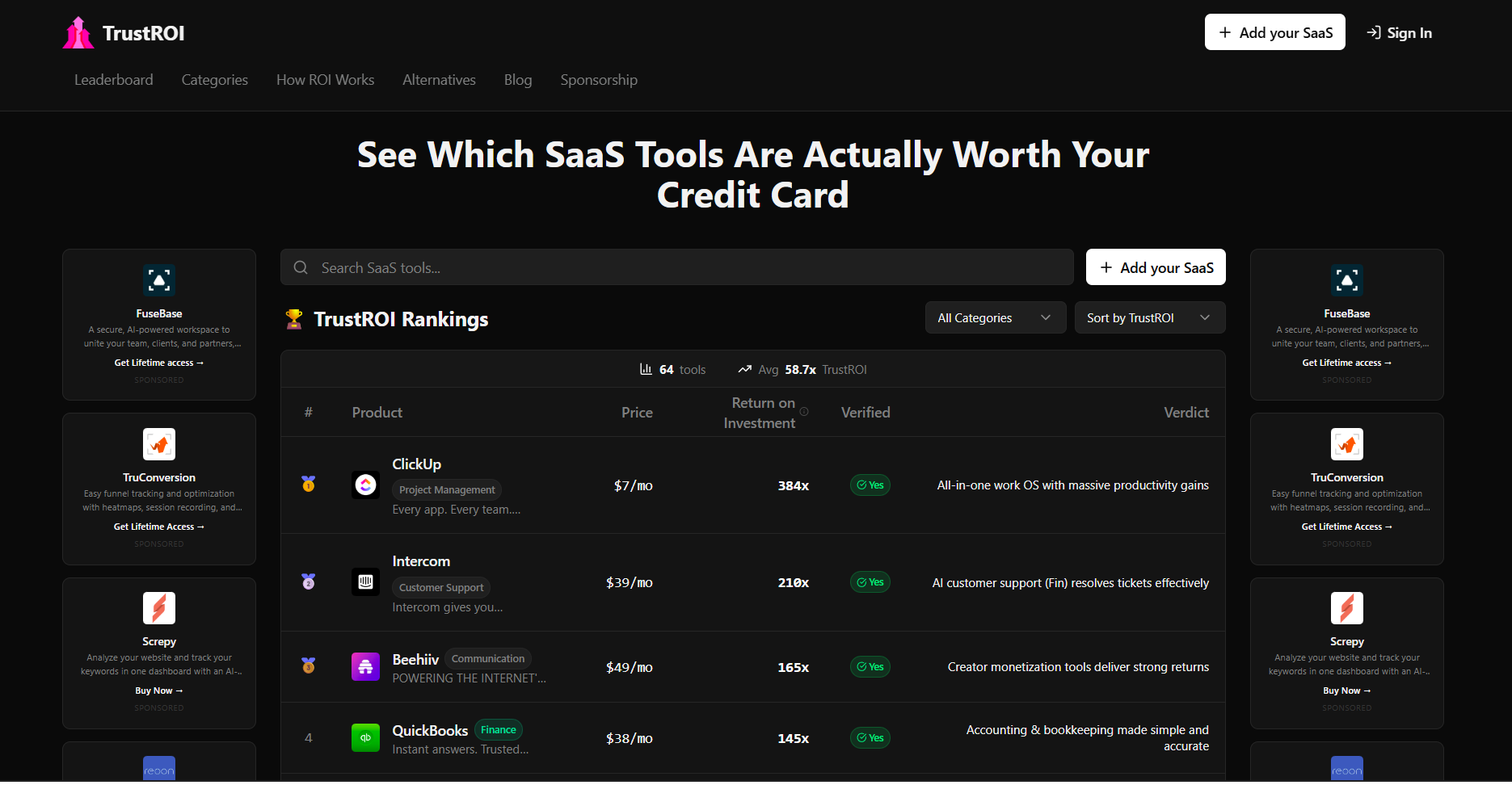Click the TrustROI logo icon

[x=78, y=33]
